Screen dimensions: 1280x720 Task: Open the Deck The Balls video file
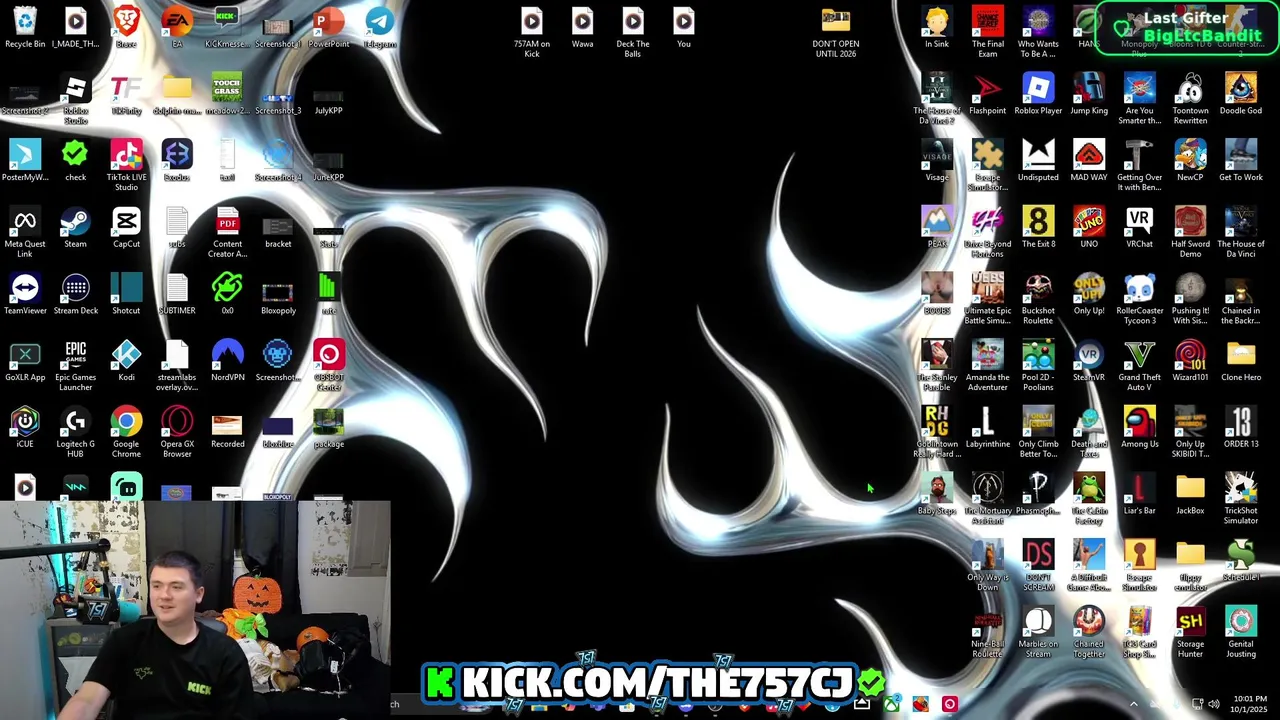pos(633,33)
